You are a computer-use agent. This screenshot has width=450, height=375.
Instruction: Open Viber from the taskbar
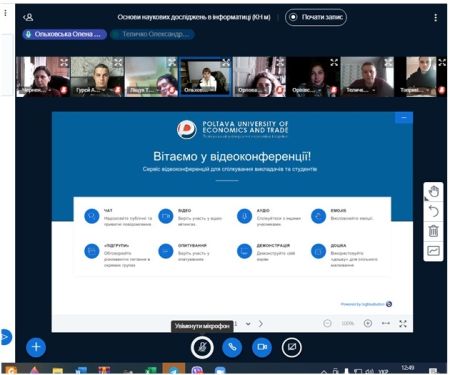click(x=197, y=370)
